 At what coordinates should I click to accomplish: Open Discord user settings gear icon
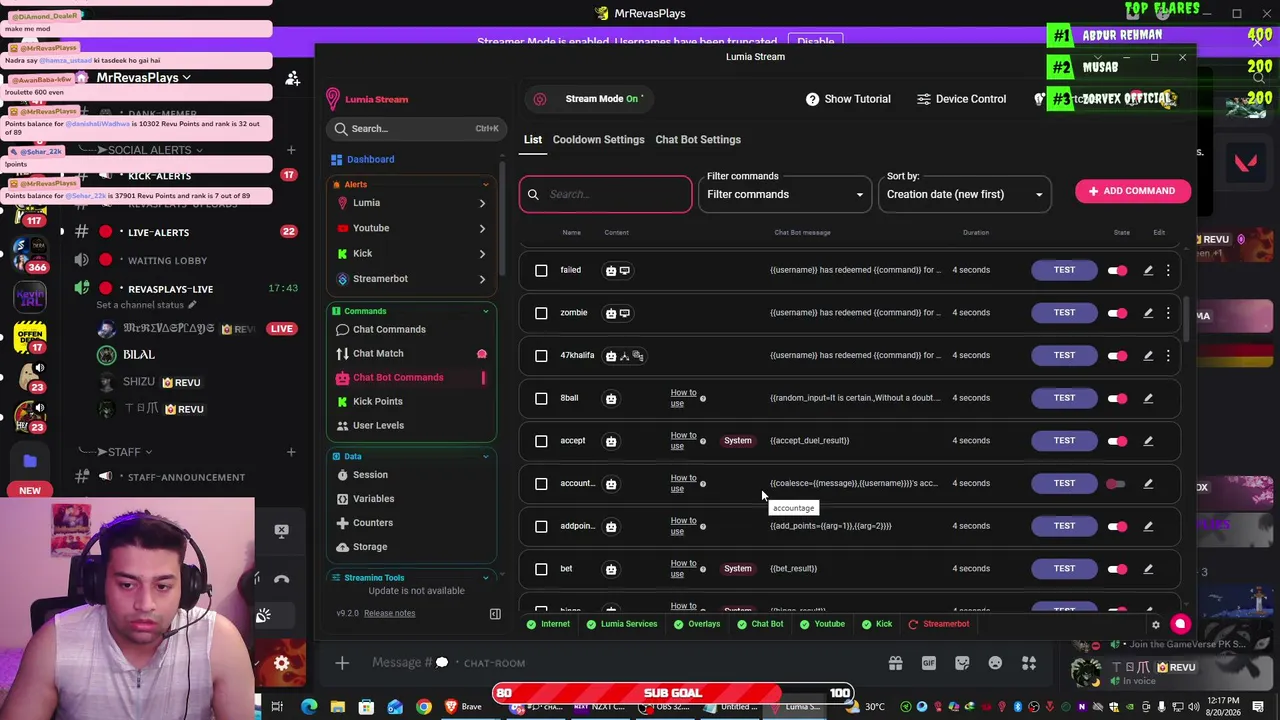click(282, 663)
